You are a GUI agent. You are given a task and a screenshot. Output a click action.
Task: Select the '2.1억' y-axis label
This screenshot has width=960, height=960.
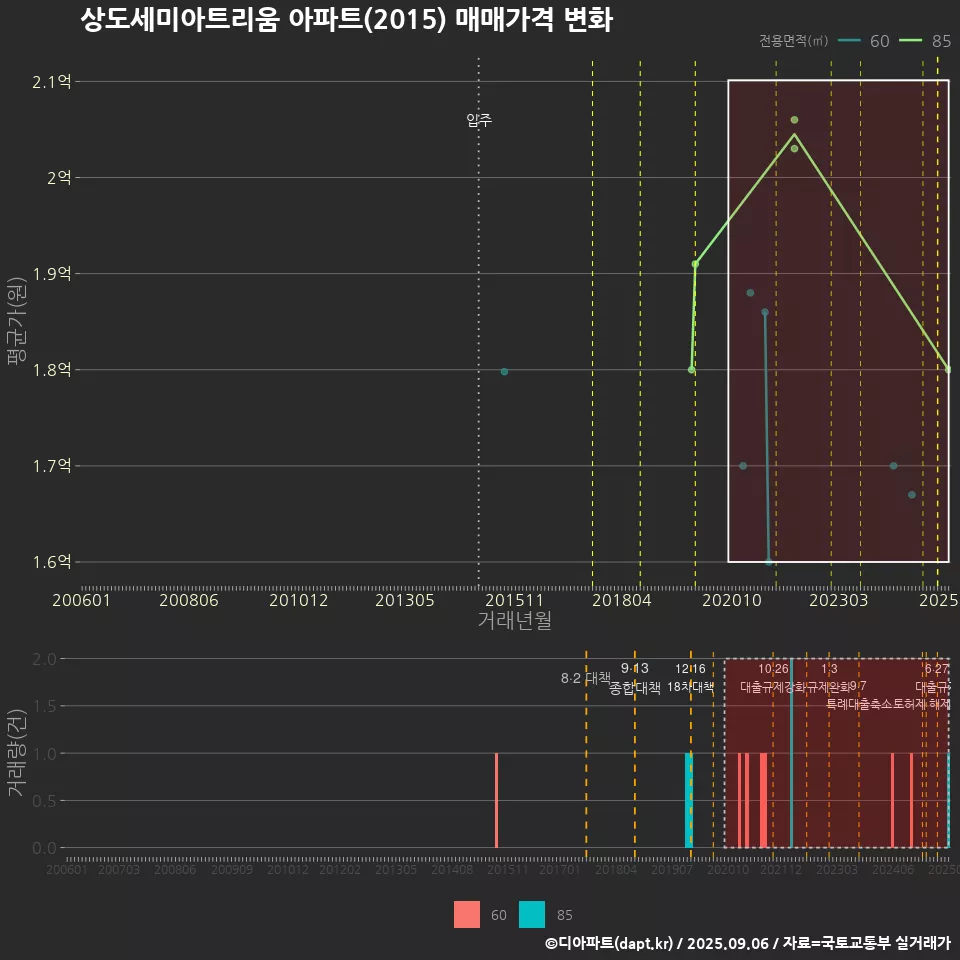point(51,81)
